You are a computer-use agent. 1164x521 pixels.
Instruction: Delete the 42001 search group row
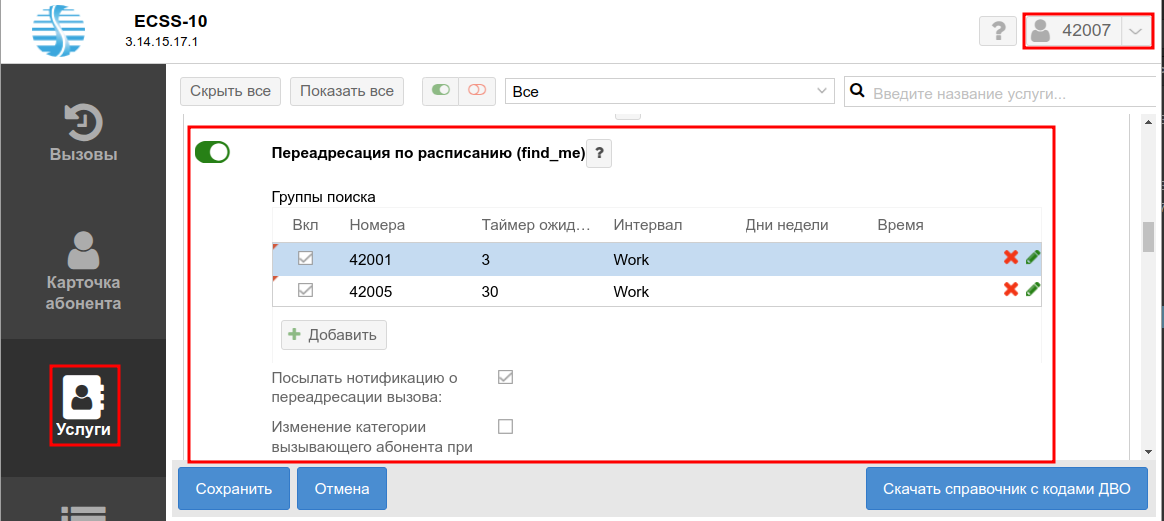[x=1011, y=258]
